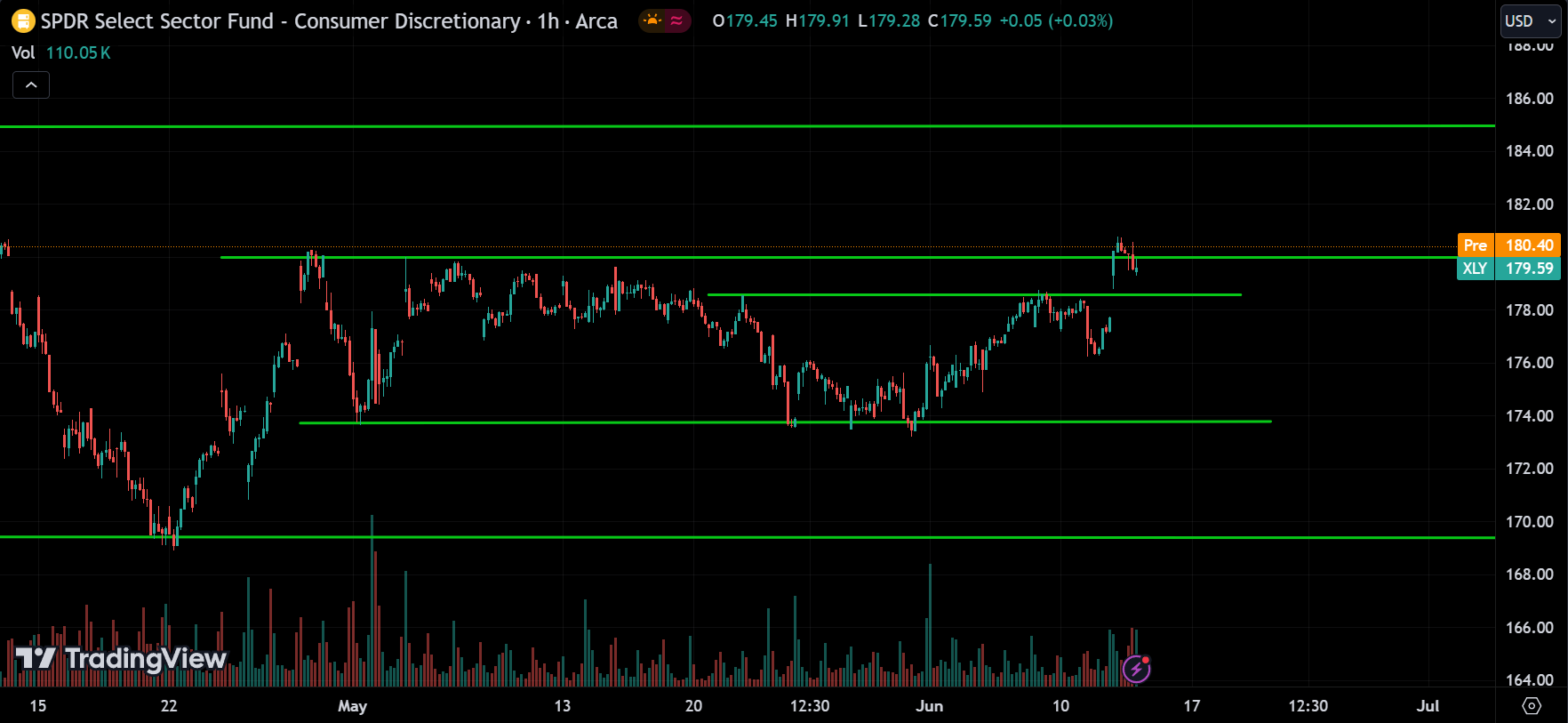Click the closing price C179.59 value
This screenshot has height=723, width=1568.
(960, 20)
